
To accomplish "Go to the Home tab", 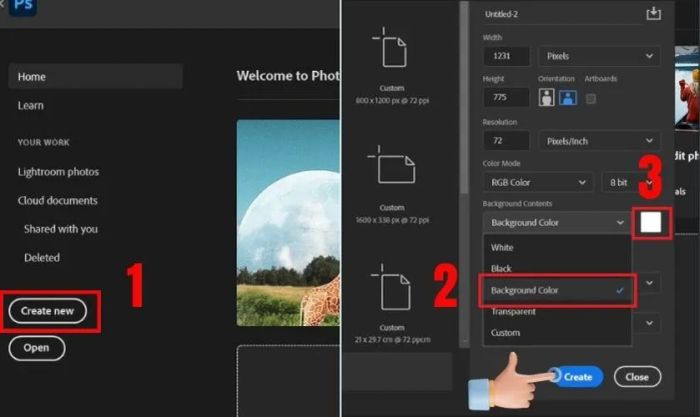I will 96,76.
